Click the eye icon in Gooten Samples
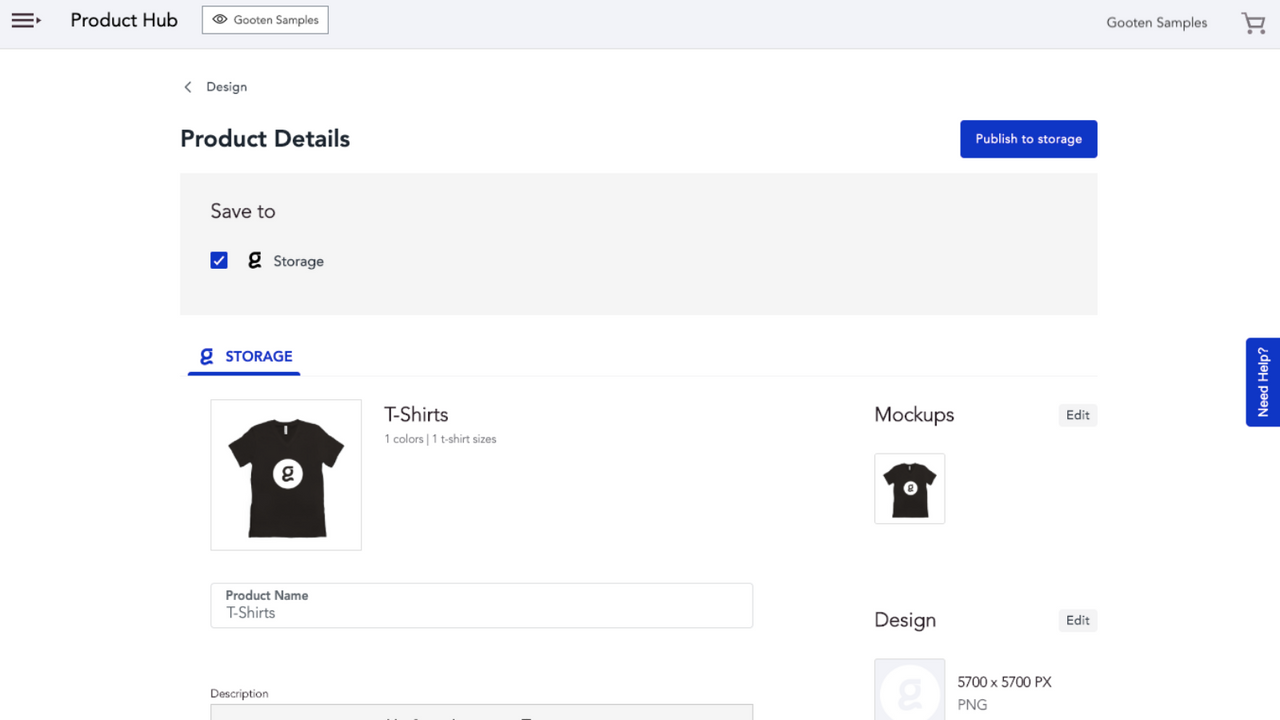The height and width of the screenshot is (720, 1280). click(220, 20)
